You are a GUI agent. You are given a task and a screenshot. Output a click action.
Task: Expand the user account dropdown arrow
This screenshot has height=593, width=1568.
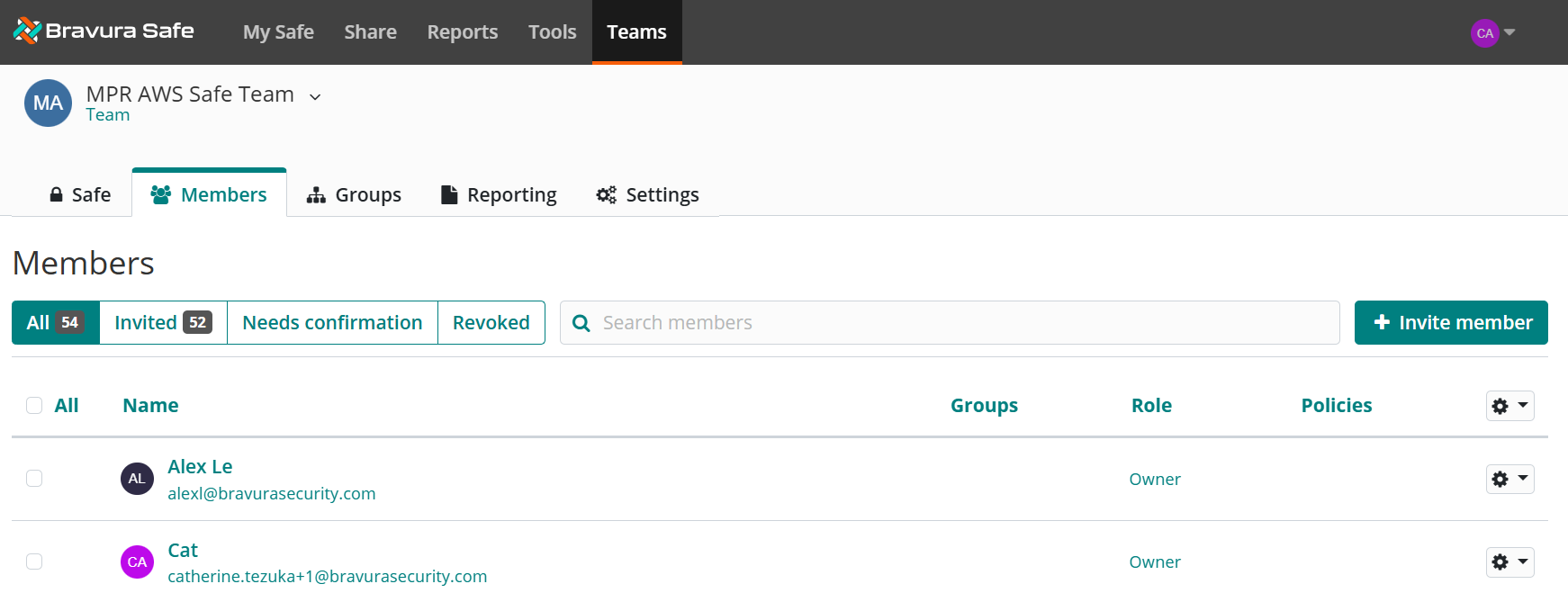(1509, 32)
